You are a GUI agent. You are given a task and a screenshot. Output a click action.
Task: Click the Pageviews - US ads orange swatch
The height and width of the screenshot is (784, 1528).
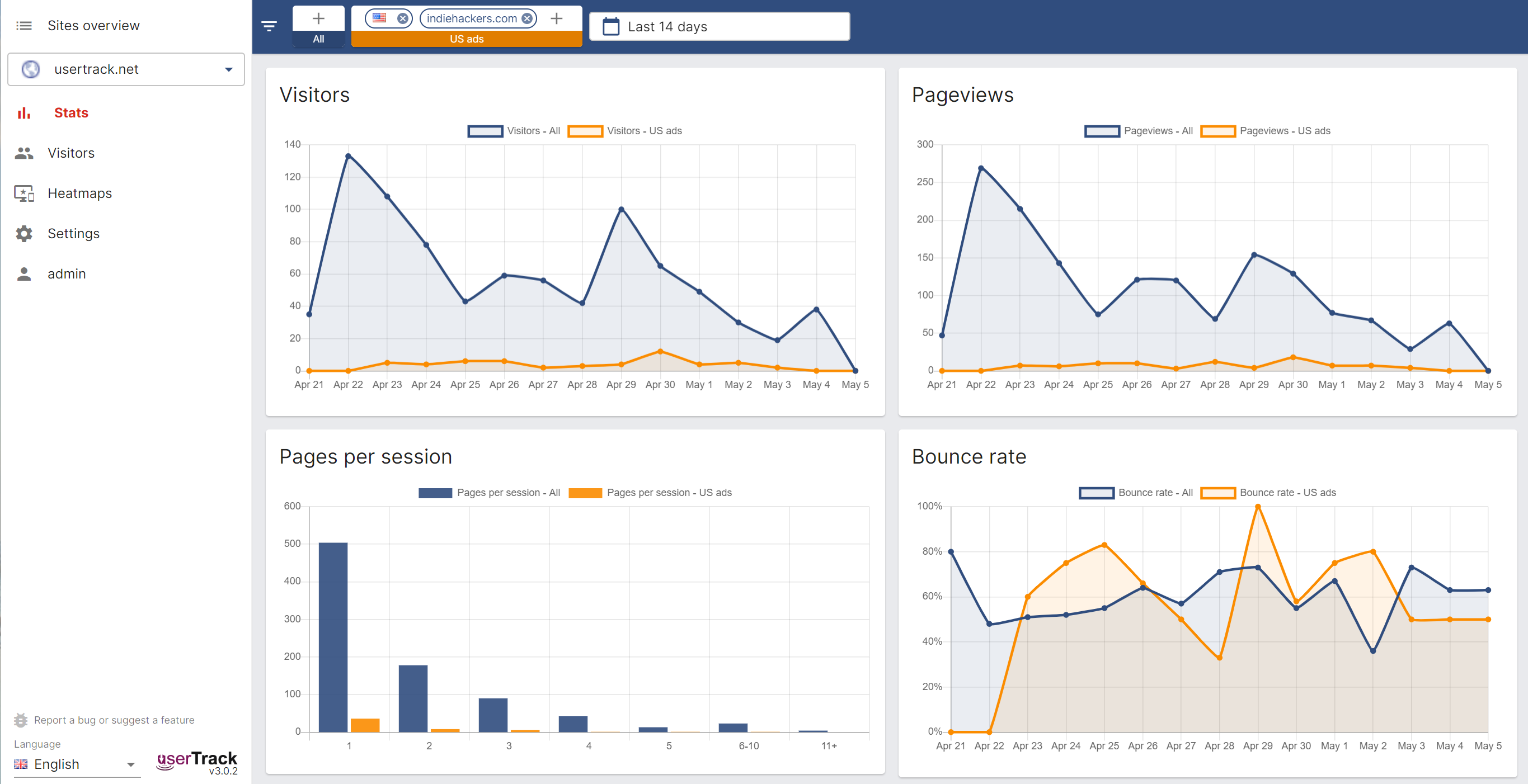(x=1218, y=131)
